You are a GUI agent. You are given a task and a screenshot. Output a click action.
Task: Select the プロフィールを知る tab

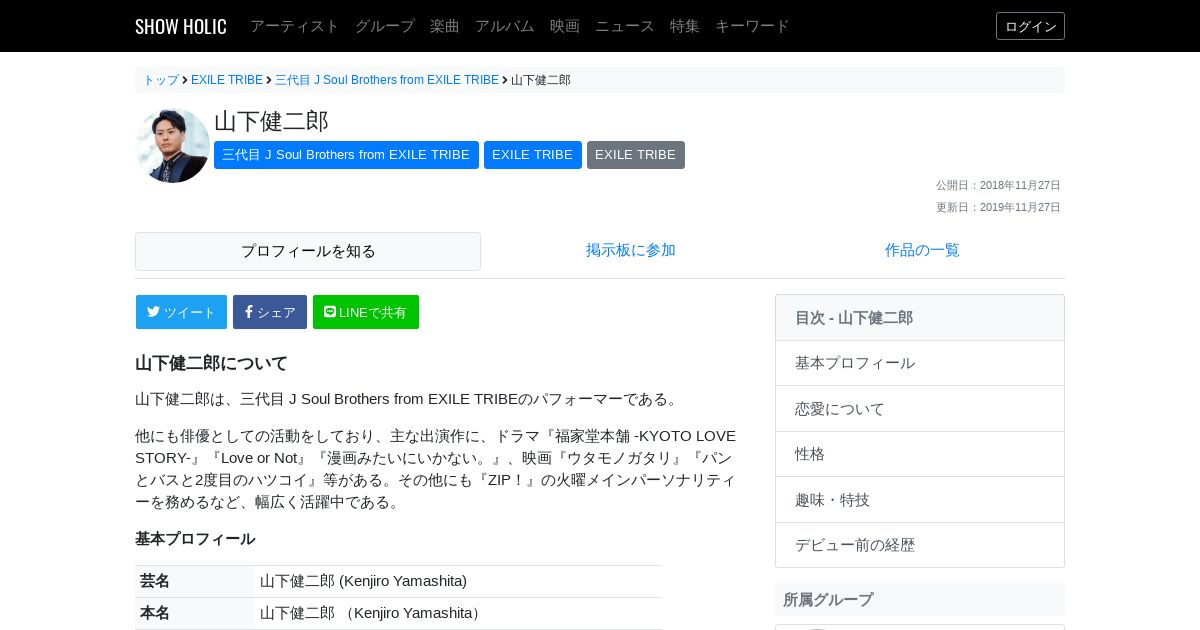pyautogui.click(x=308, y=251)
